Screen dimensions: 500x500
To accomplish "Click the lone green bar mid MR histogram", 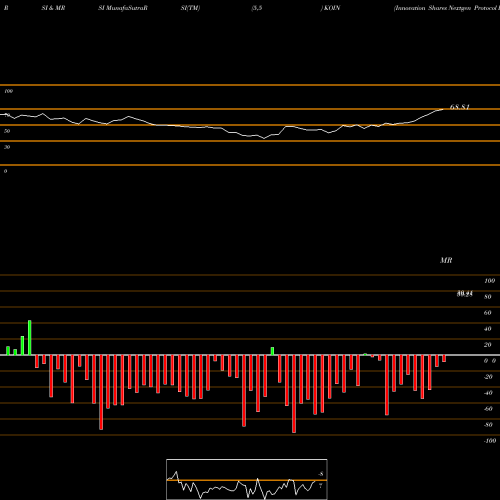I will point(272,351).
